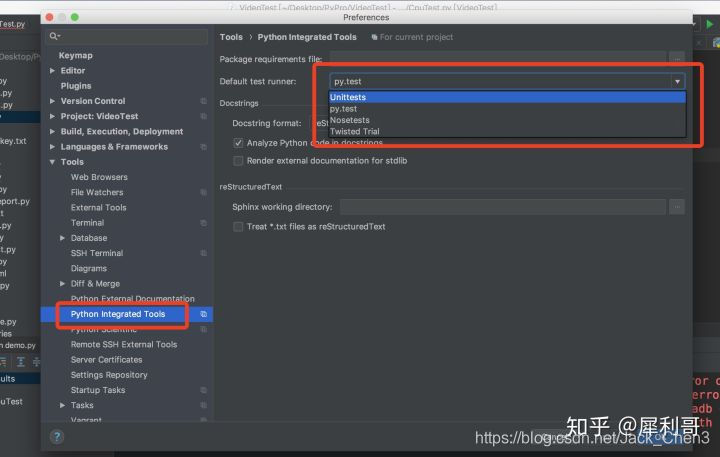Click the Tools breadcrumb link
The height and width of the screenshot is (457, 720).
(x=231, y=37)
